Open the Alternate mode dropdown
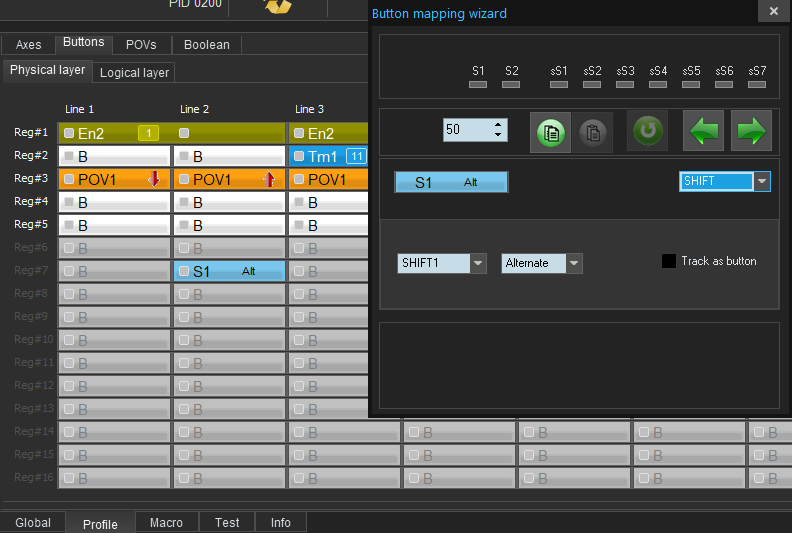Viewport: 792px width, 533px height. click(574, 263)
